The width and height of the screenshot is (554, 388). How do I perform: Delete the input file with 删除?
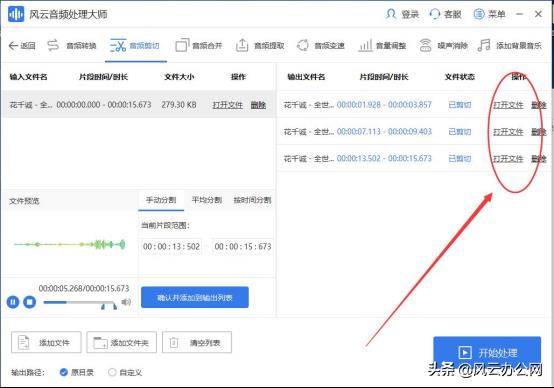click(x=258, y=105)
